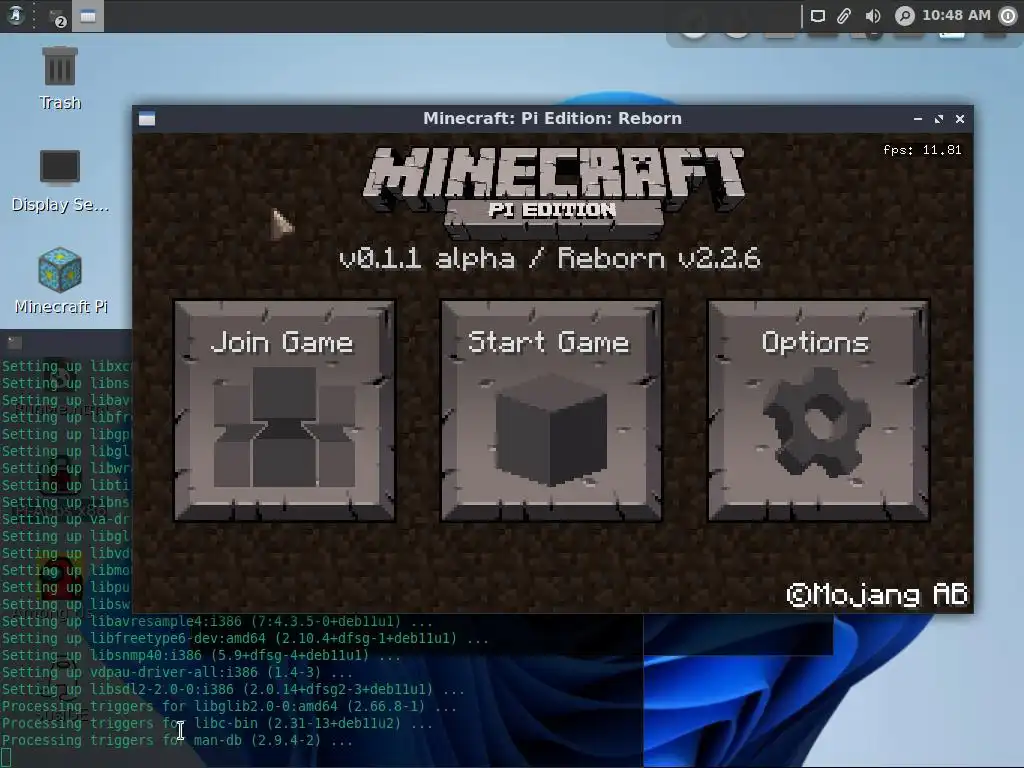Select the Minecraft window taskbar button

click(88, 16)
